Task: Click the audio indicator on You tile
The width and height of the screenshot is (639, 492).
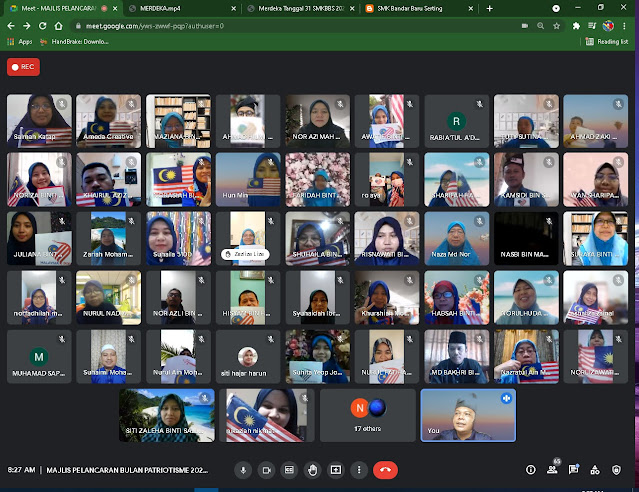Action: point(507,398)
